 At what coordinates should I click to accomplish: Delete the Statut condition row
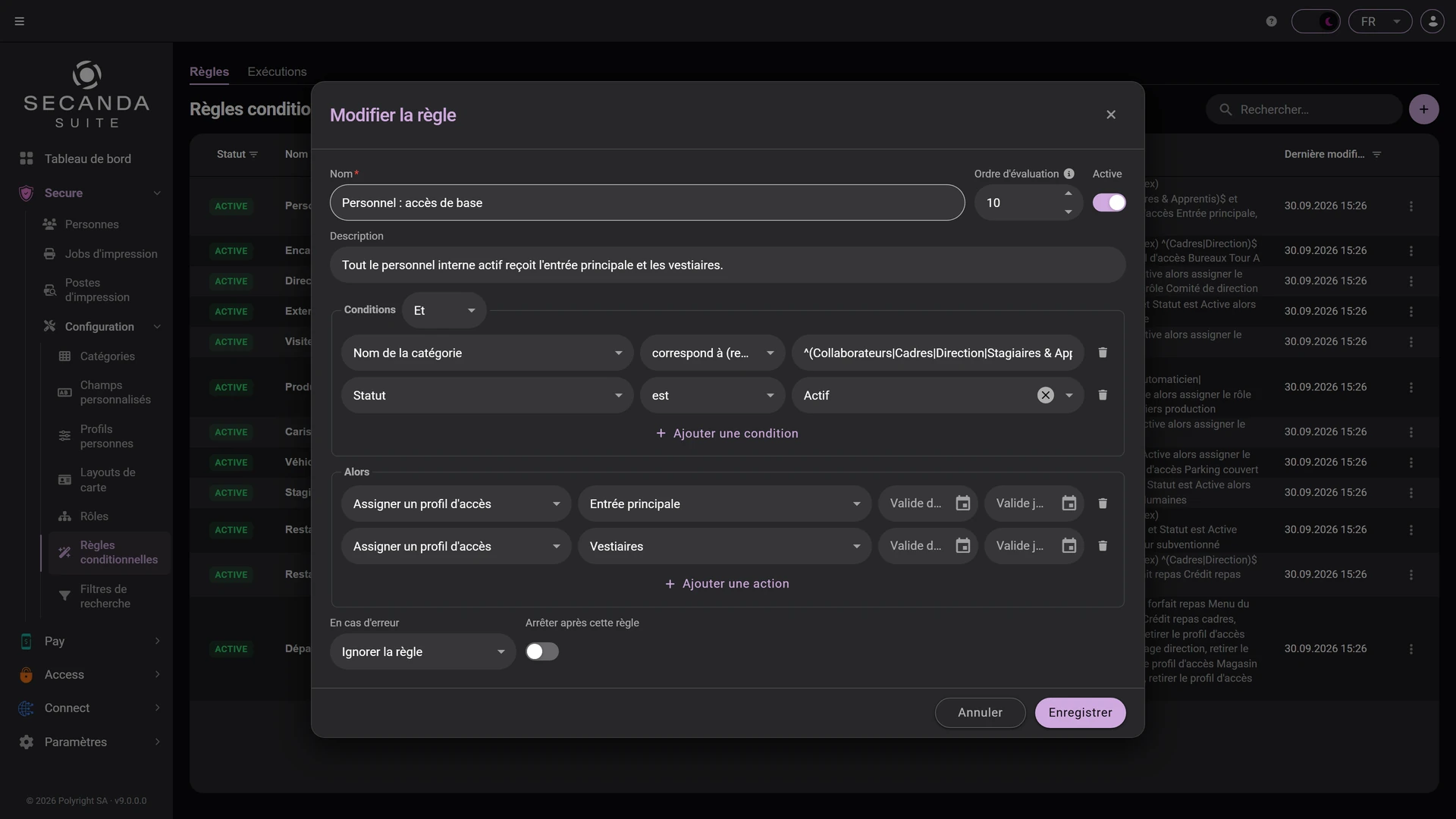[1103, 395]
